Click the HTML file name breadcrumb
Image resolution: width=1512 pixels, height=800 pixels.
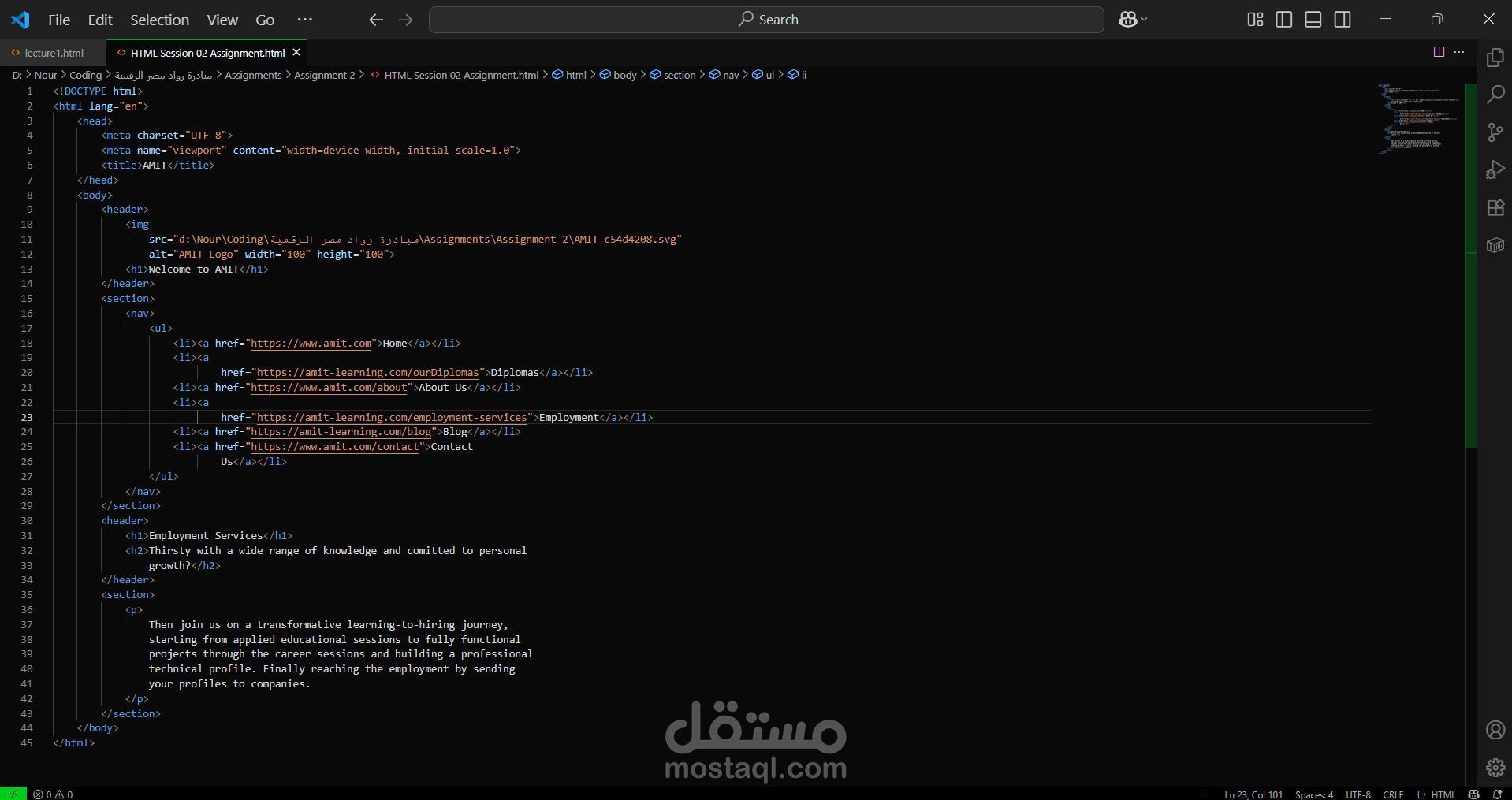[x=455, y=75]
